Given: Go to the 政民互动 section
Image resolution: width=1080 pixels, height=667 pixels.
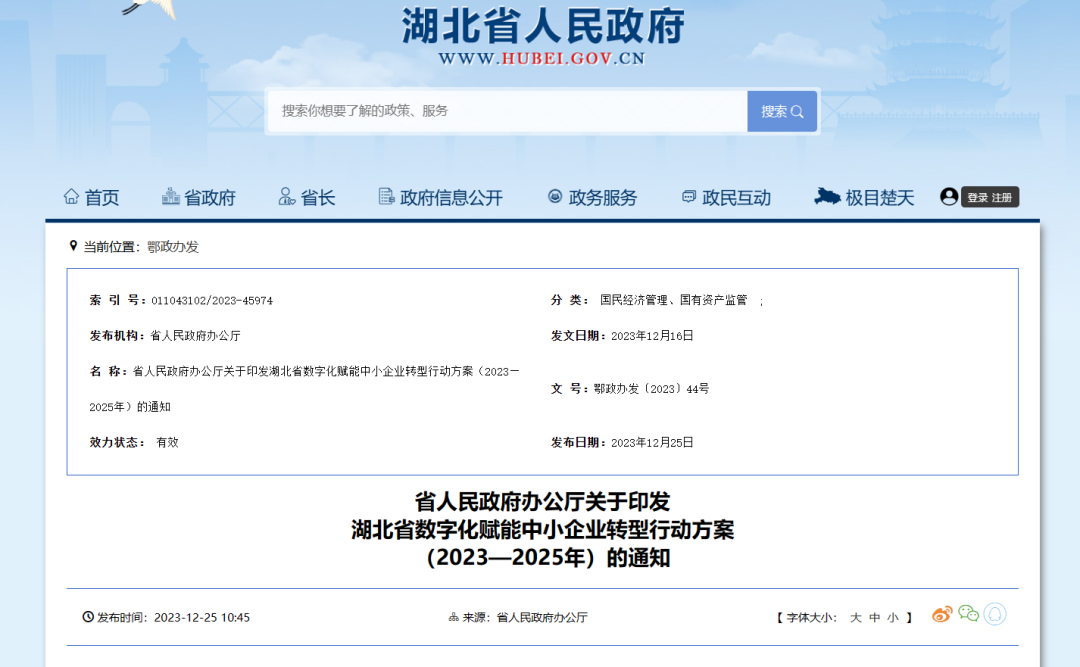Looking at the screenshot, I should (736, 198).
